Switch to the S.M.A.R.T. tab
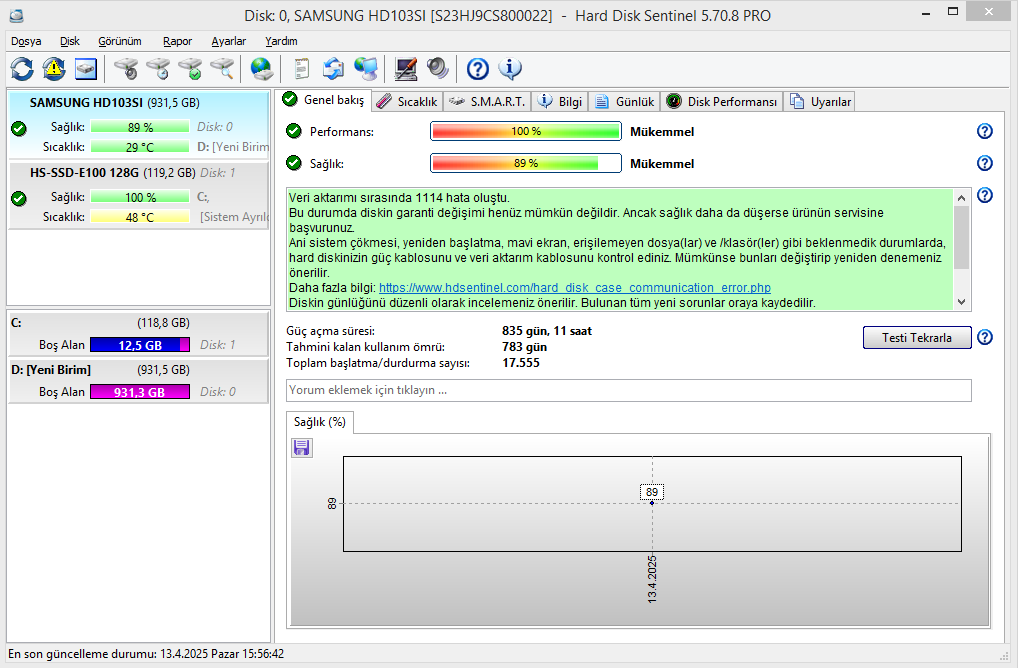This screenshot has width=1018, height=668. [x=488, y=102]
